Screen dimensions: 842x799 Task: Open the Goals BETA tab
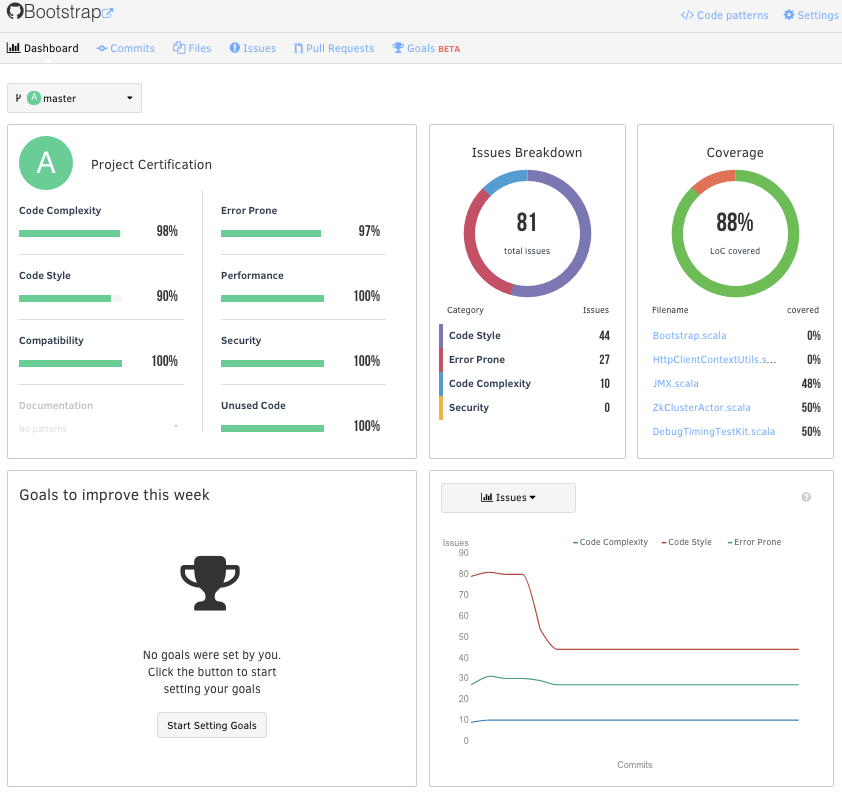click(x=426, y=48)
